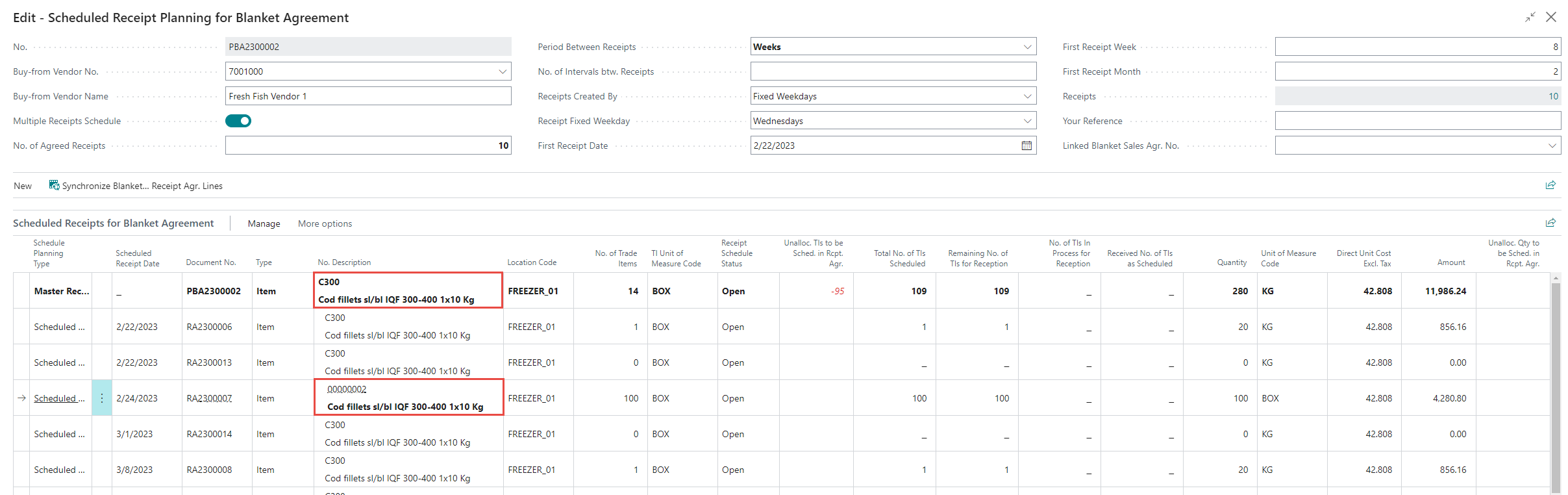
Task: Collapse the dialog using the shrink arrows icon
Action: (x=1530, y=18)
